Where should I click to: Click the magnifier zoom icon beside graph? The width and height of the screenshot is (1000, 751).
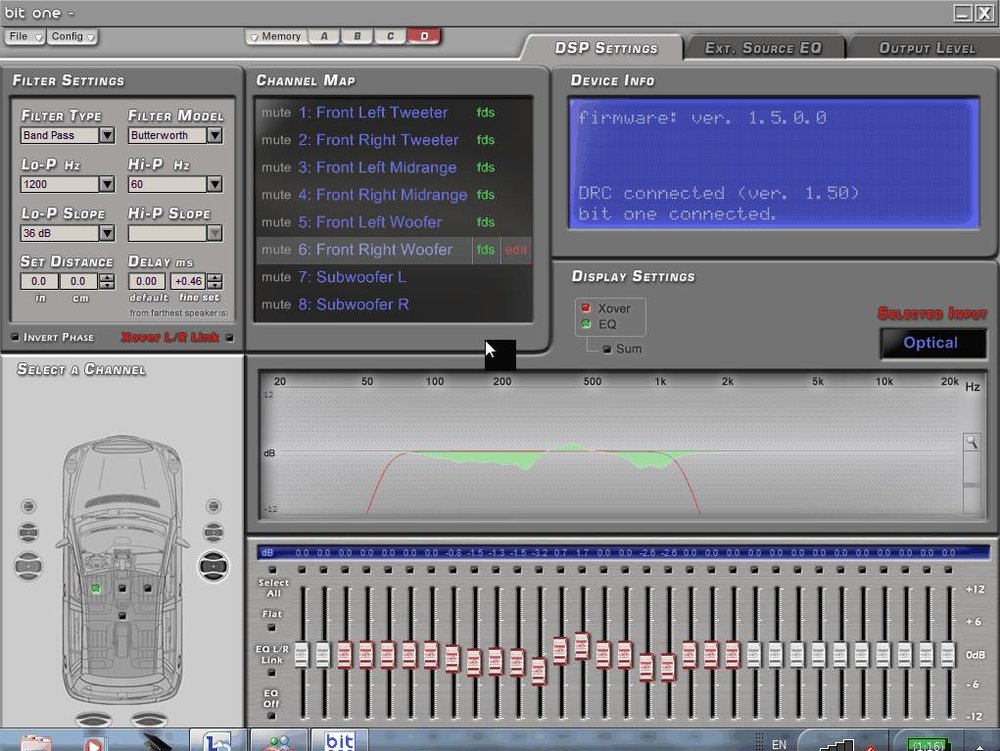coord(971,442)
